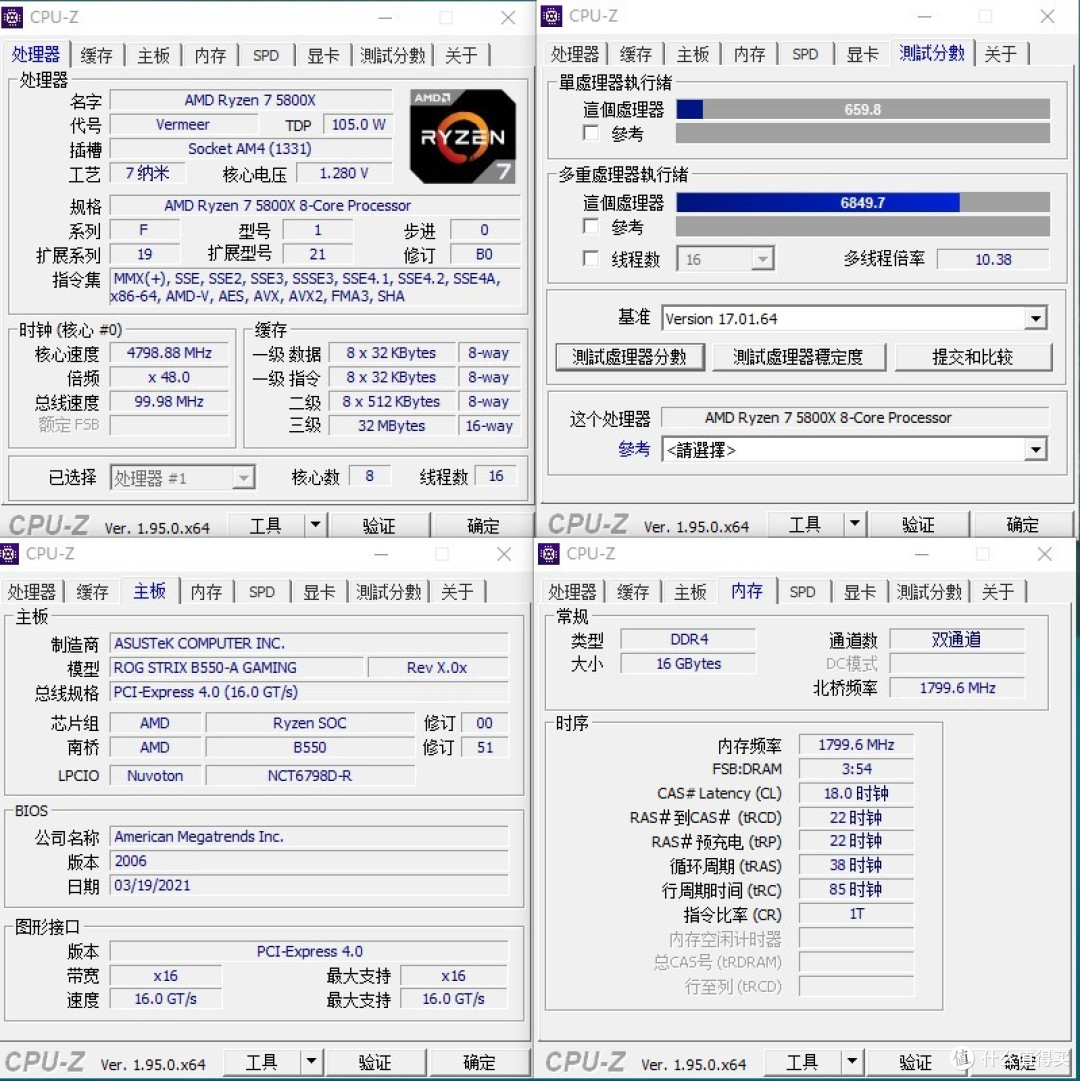Switch to 缓存 tab in processor window
The height and width of the screenshot is (1081, 1080).
[96, 55]
